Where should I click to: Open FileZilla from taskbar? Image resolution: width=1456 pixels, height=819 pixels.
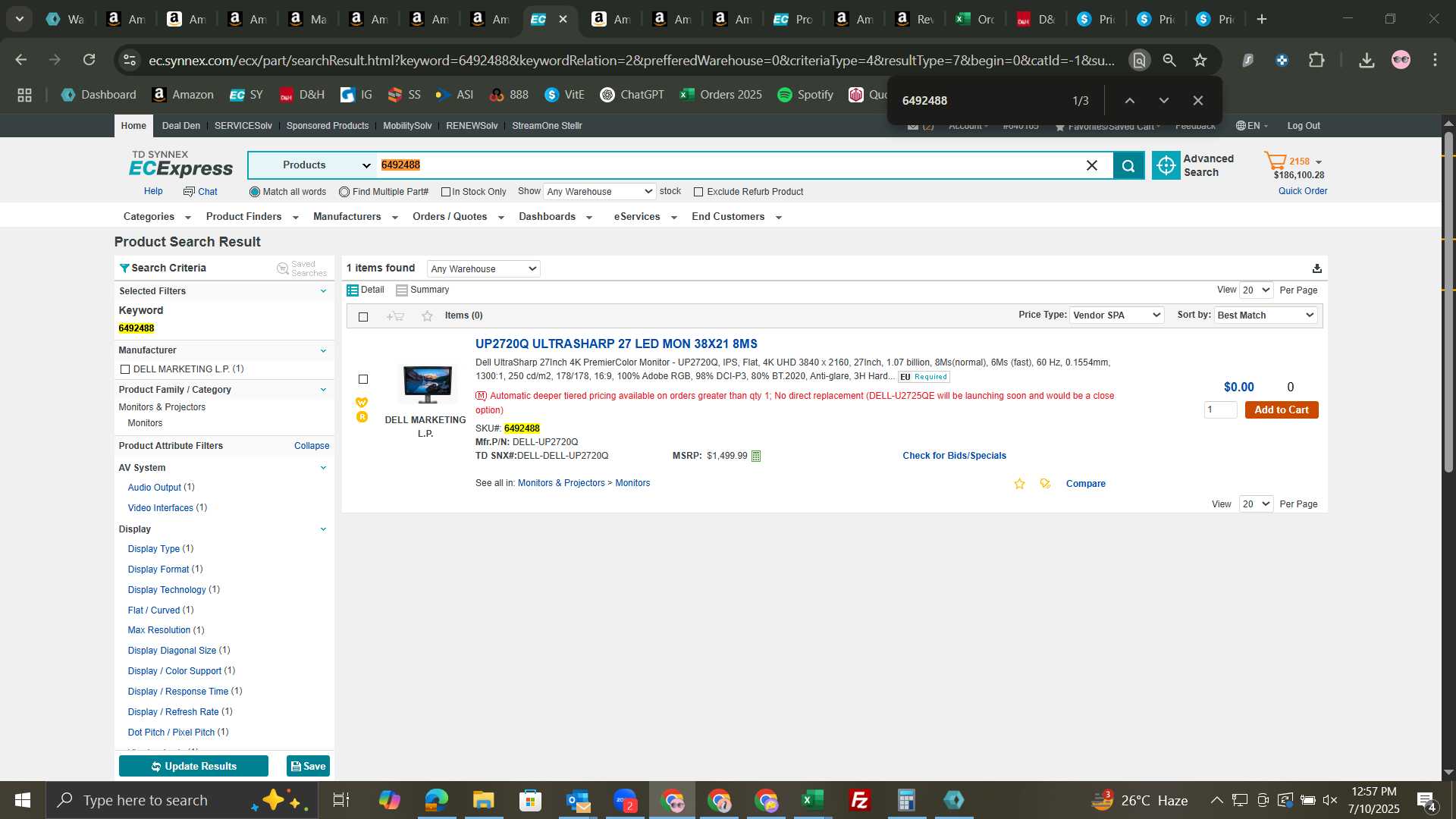[x=859, y=800]
